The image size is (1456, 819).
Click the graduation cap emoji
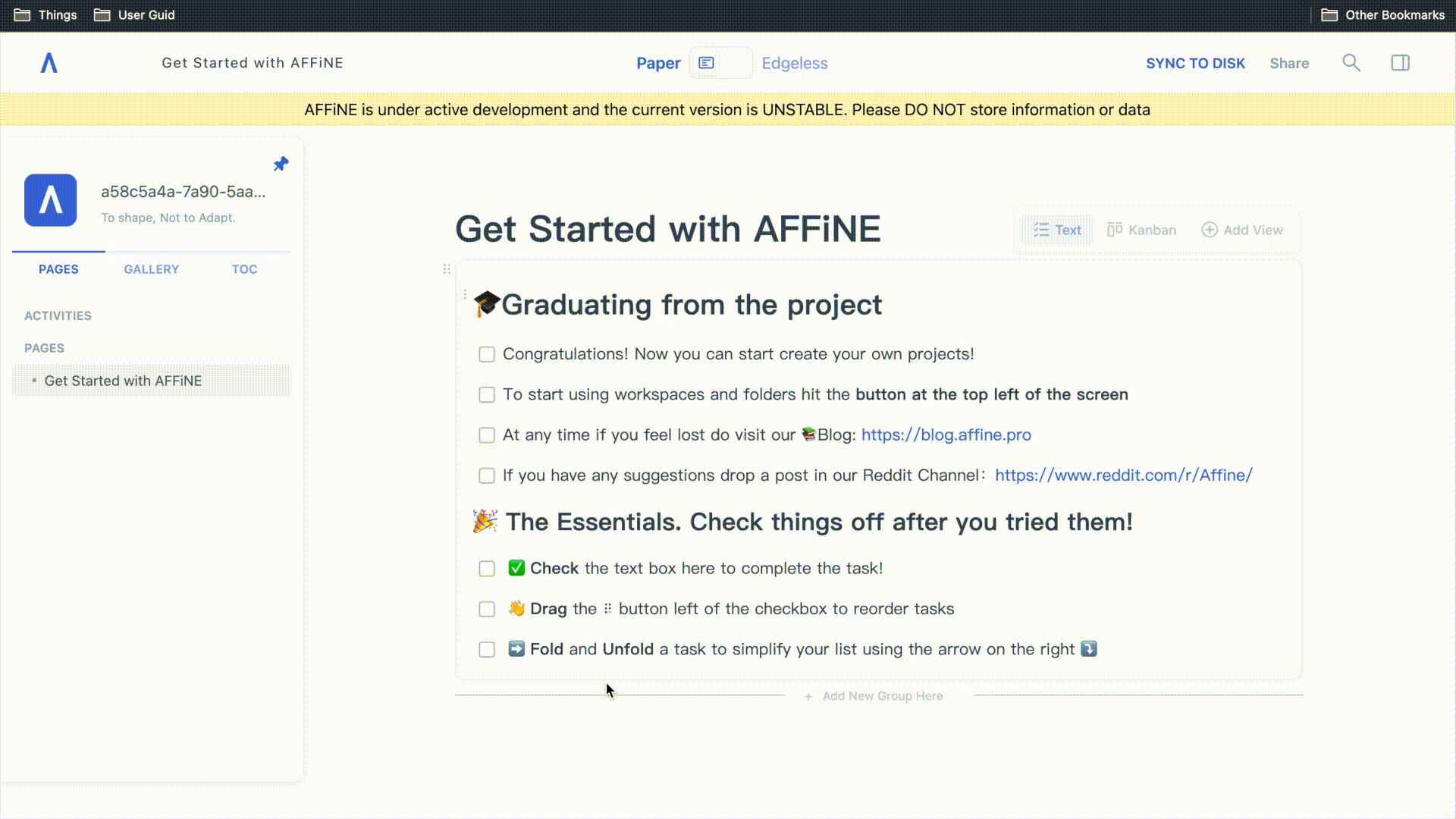click(487, 304)
